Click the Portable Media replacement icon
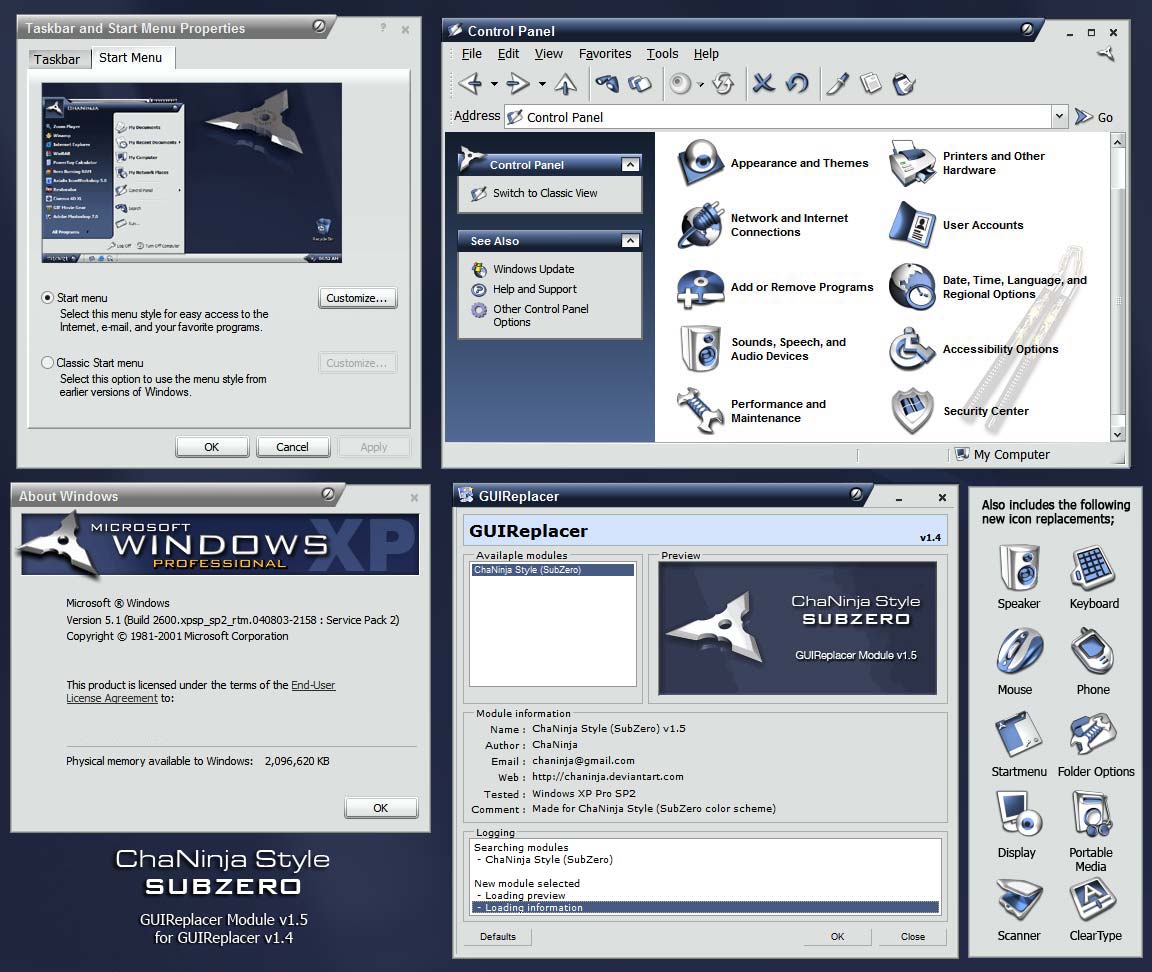Screen dimensions: 1152x972 point(1092,814)
